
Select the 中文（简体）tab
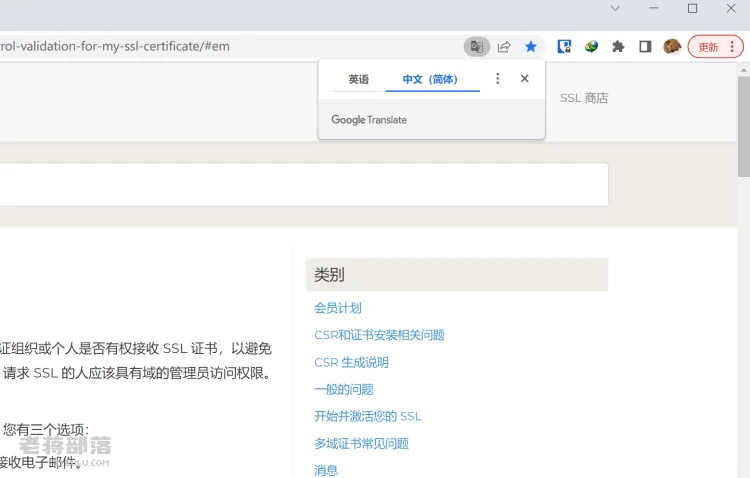tap(430, 79)
